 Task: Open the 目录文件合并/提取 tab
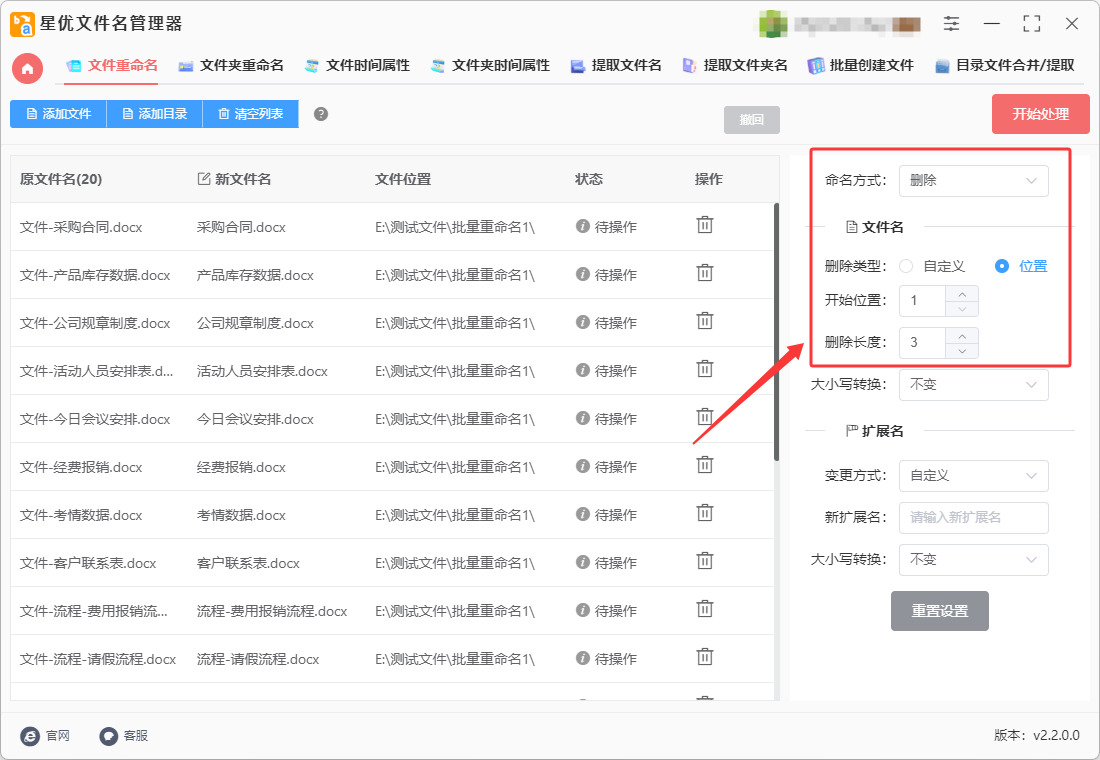point(1005,66)
